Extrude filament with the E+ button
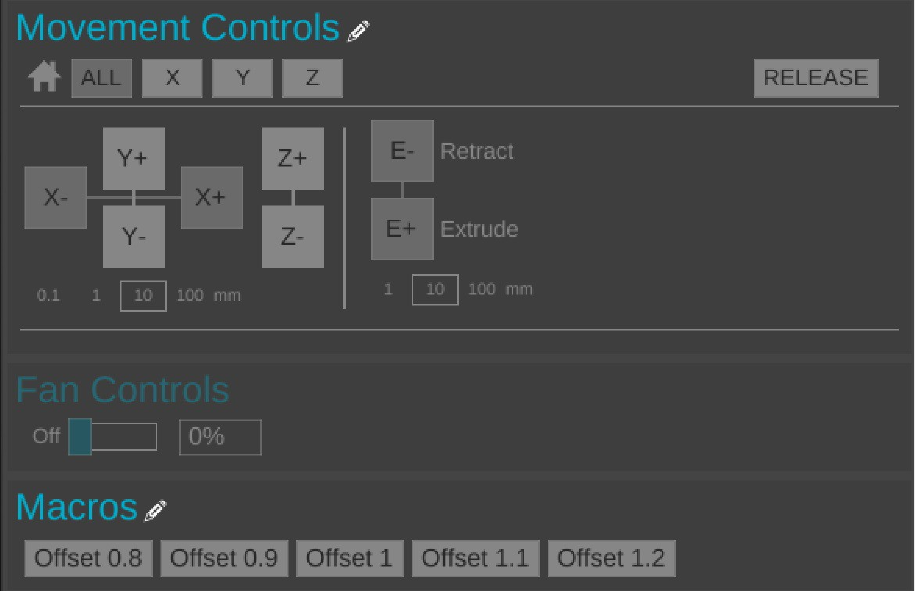This screenshot has height=591, width=915. coord(402,229)
